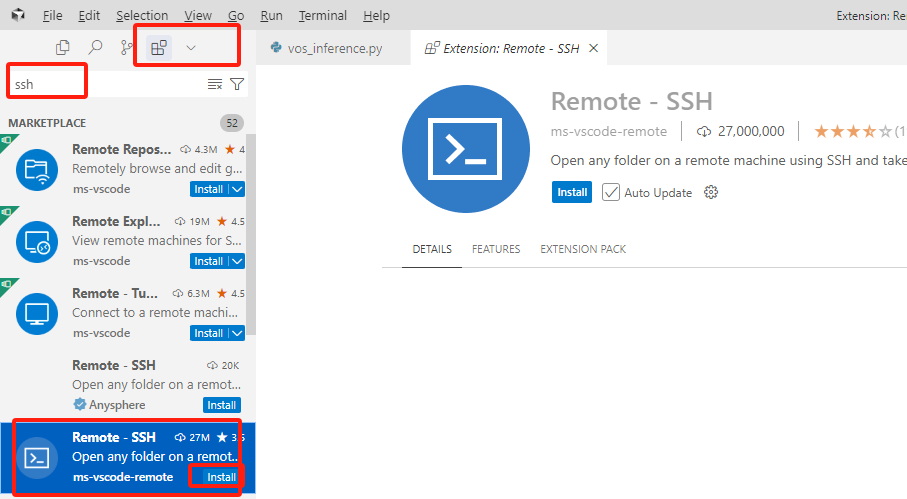
Task: Click the star rating on details page
Action: pyautogui.click(x=853, y=132)
